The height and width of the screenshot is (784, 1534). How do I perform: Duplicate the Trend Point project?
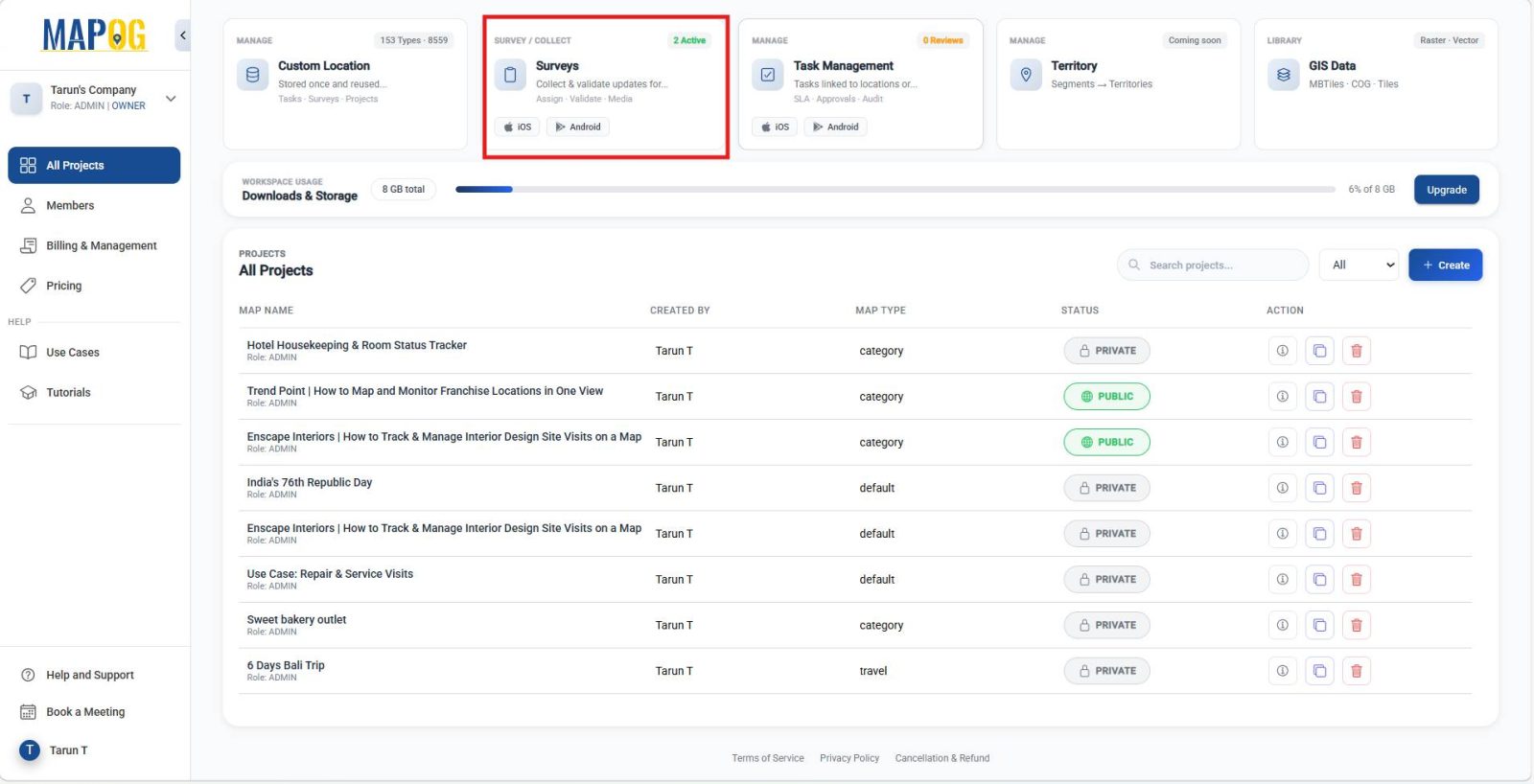1319,397
